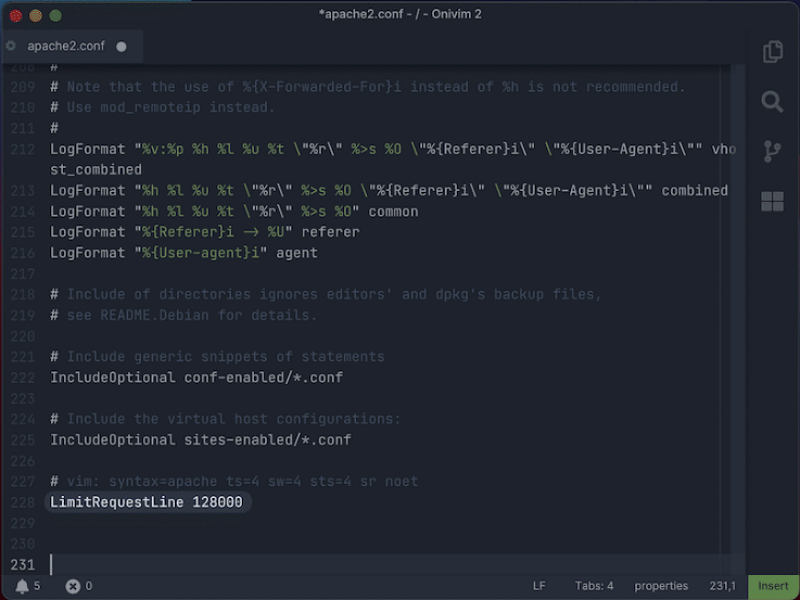The height and width of the screenshot is (600, 800).
Task: Open the Extensions grid icon
Action: [772, 201]
